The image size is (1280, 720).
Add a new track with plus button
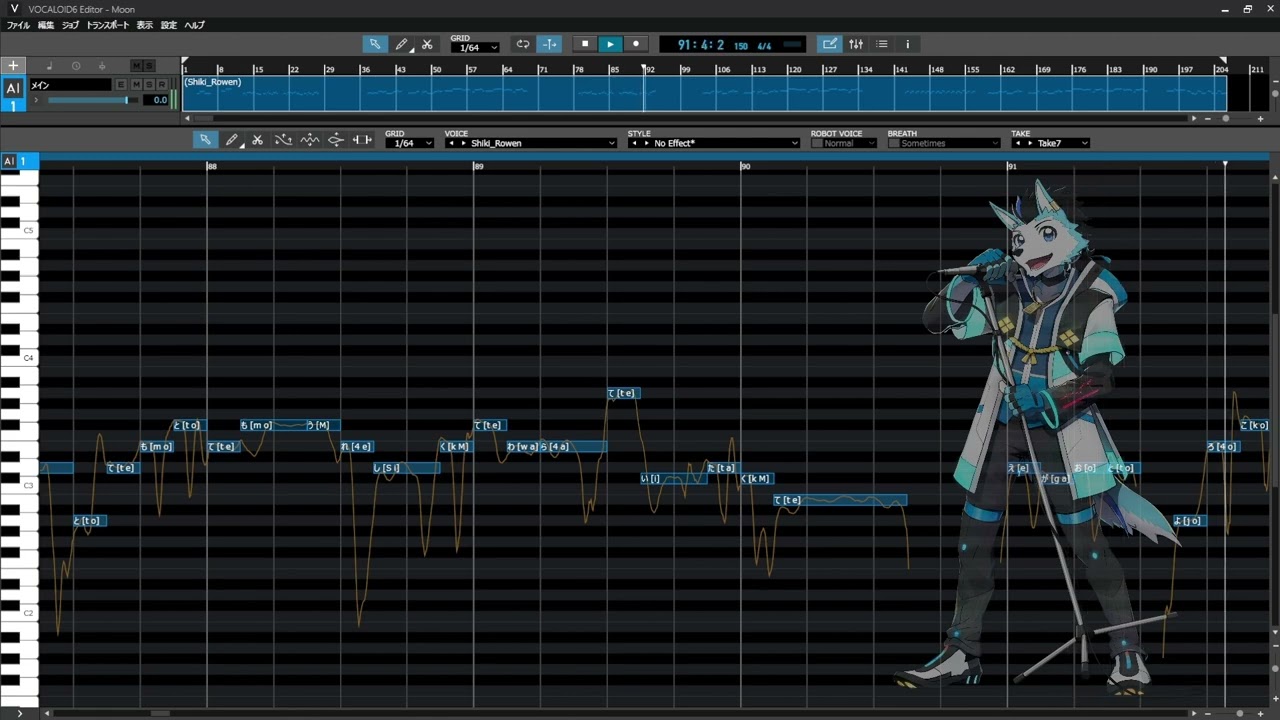[13, 66]
